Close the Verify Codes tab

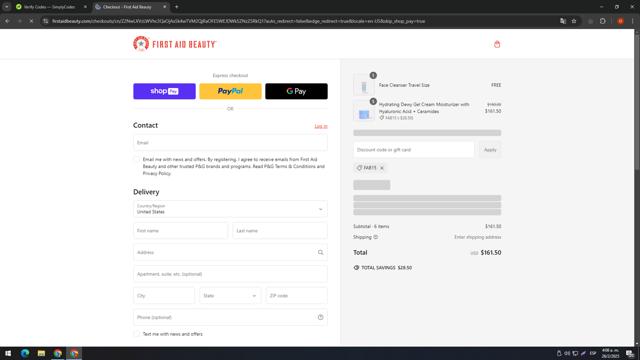(x=85, y=7)
